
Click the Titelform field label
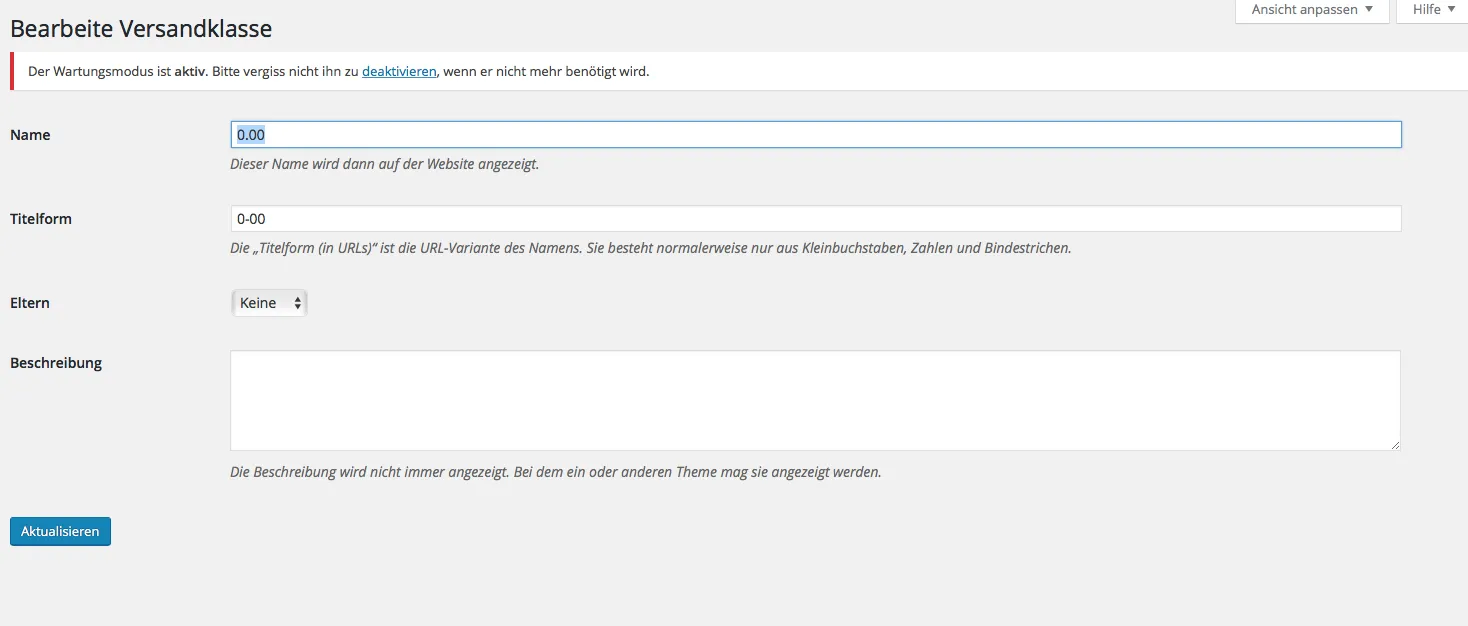click(x=41, y=219)
